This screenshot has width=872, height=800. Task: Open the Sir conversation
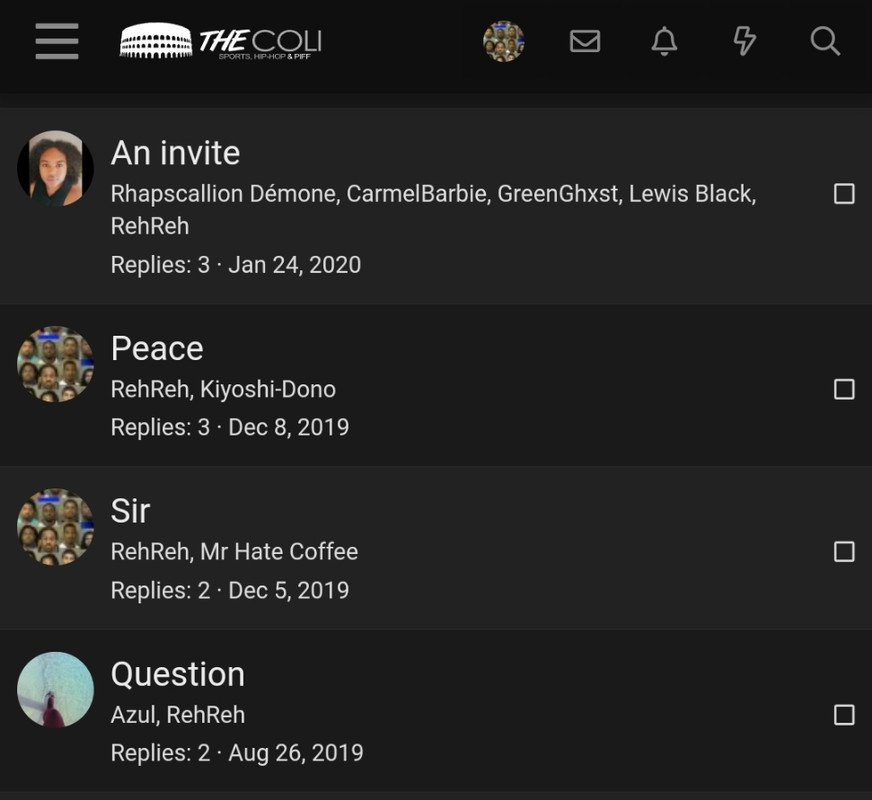[130, 511]
